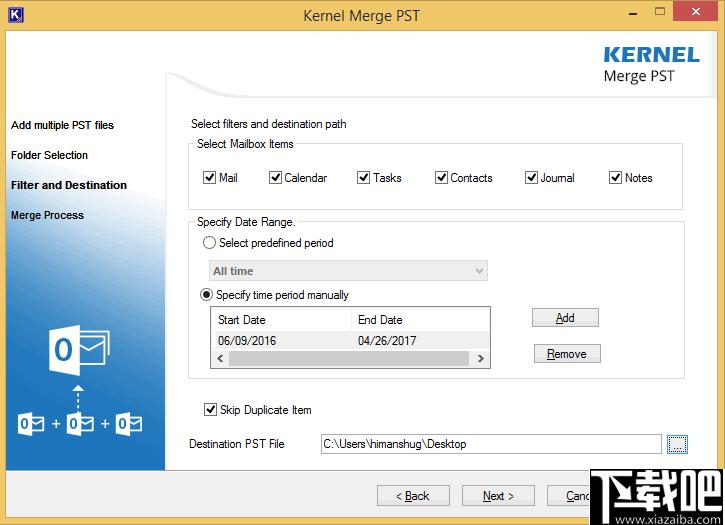The width and height of the screenshot is (725, 525).
Task: Disable the Tasks checkbox
Action: point(363,178)
